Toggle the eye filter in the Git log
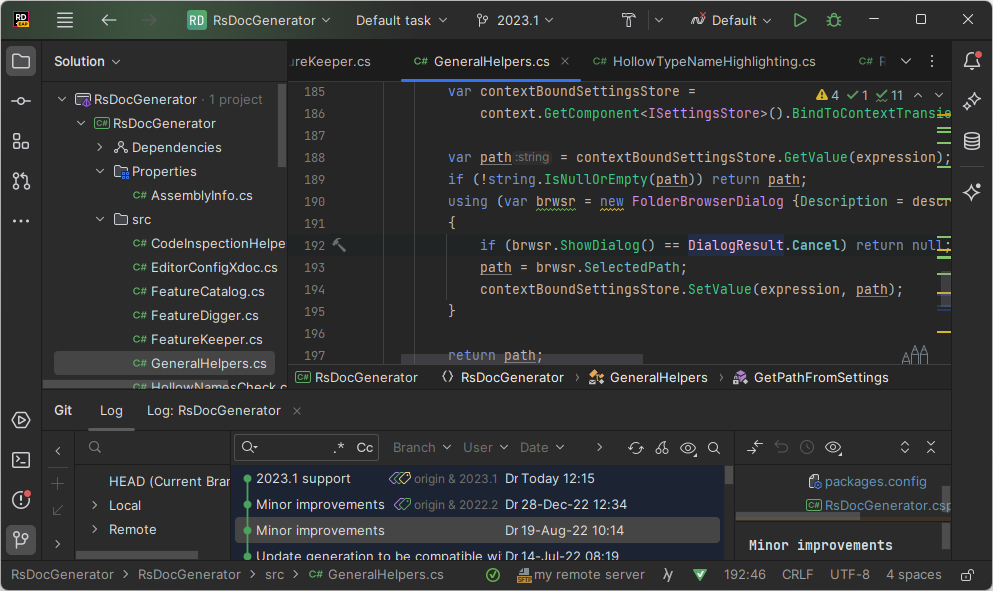 tap(688, 447)
